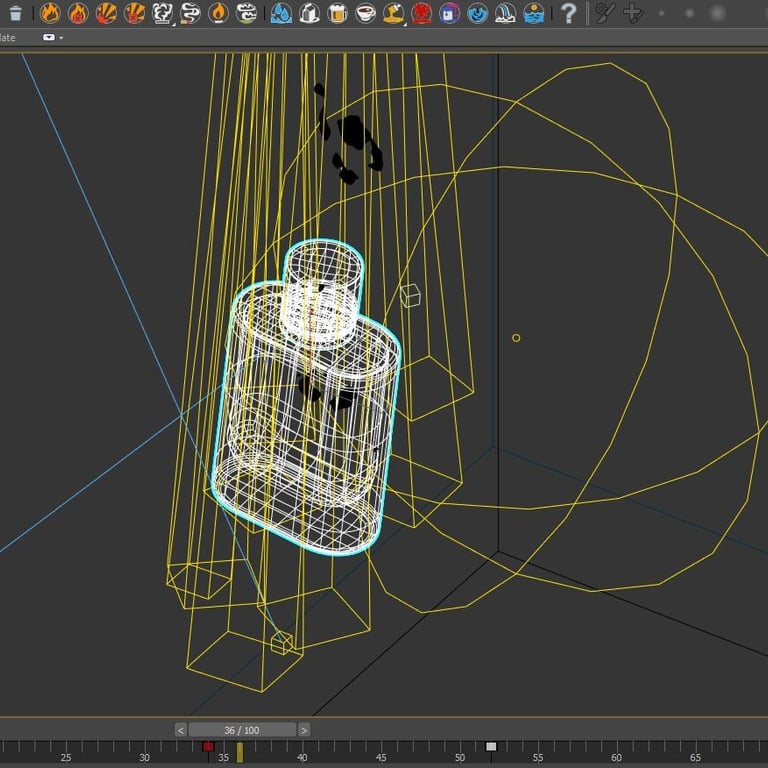This screenshot has height=768, width=768.
Task: Choose the ocean waves preset icon
Action: (534, 13)
